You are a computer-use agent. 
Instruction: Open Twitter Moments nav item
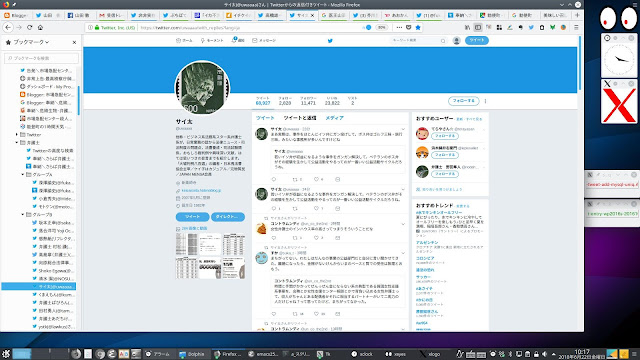click(212, 40)
